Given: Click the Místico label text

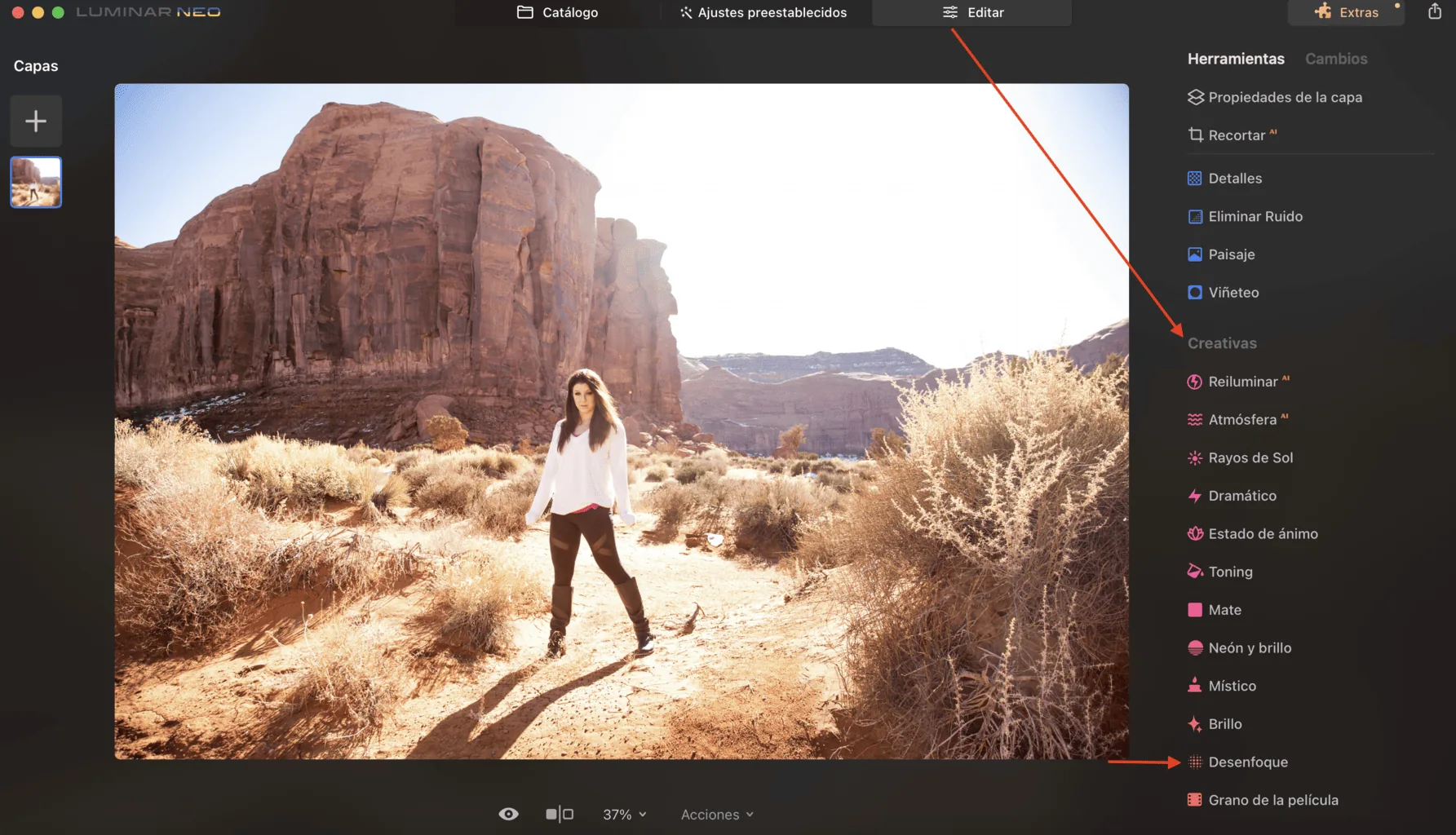Looking at the screenshot, I should [1232, 687].
